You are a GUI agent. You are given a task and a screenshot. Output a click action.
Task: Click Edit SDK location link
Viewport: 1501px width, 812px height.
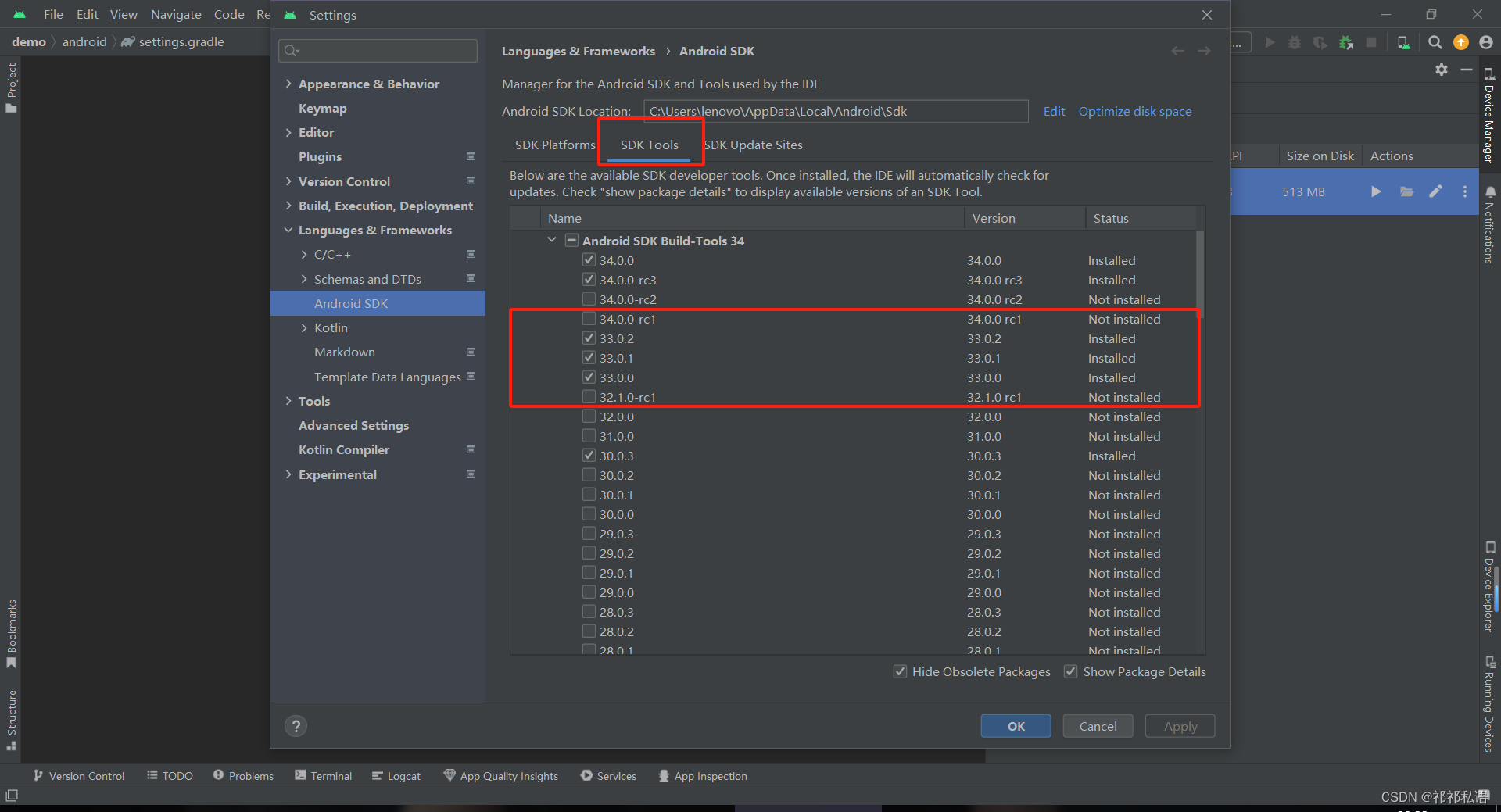1054,112
